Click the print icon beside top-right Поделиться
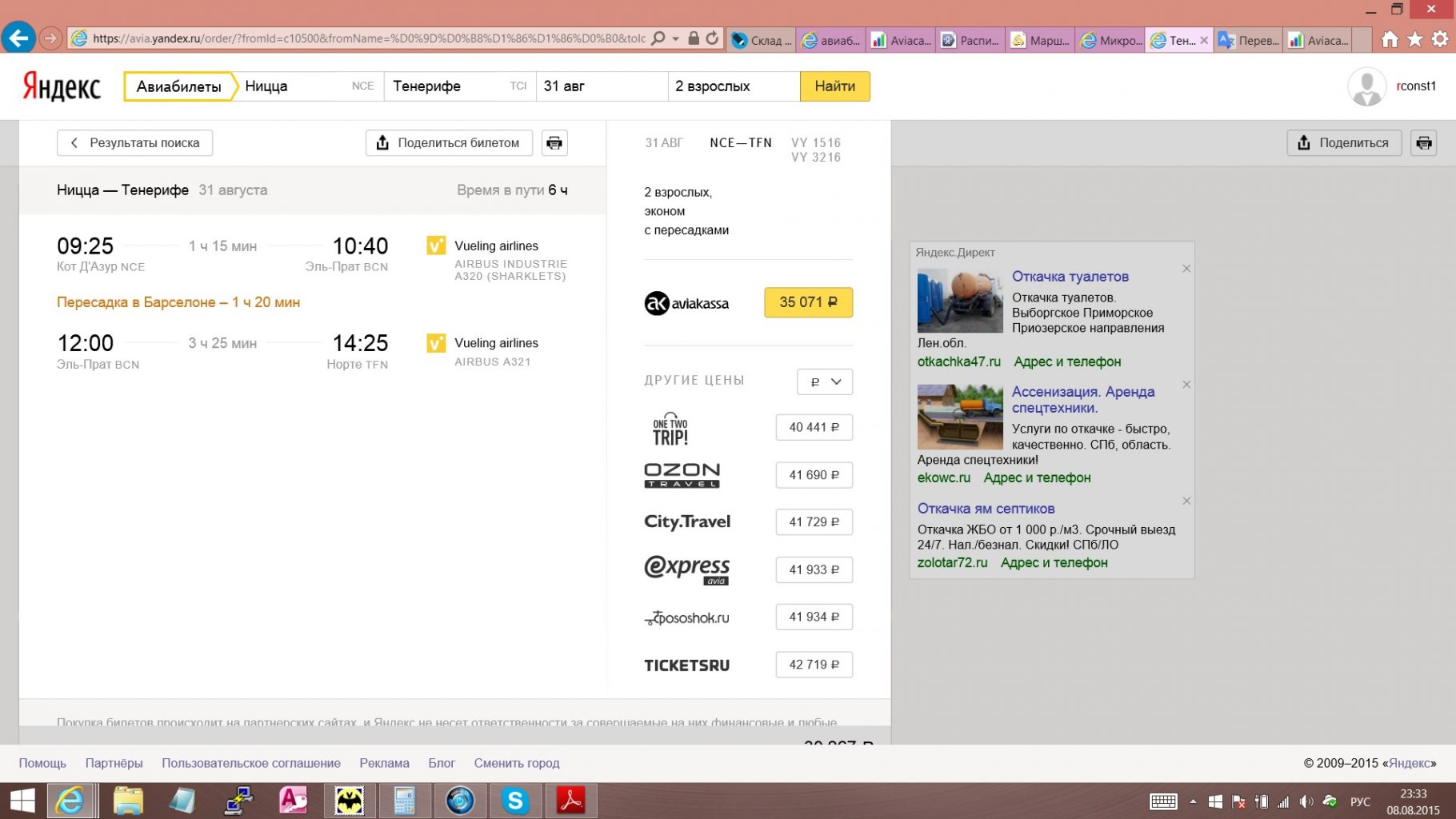This screenshot has width=1456, height=819. (x=1424, y=143)
